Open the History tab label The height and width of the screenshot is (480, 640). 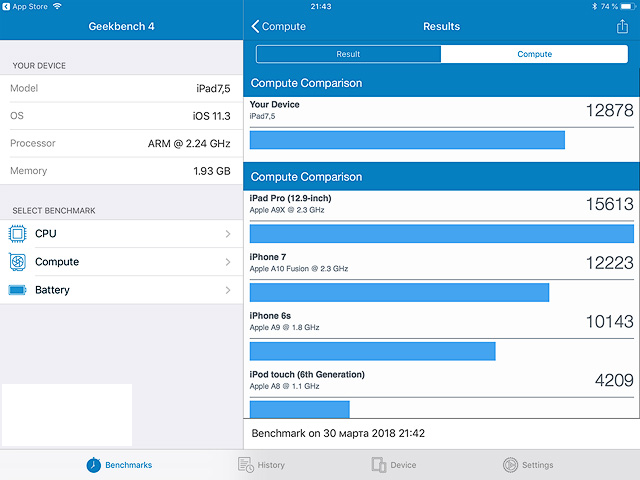click(271, 465)
